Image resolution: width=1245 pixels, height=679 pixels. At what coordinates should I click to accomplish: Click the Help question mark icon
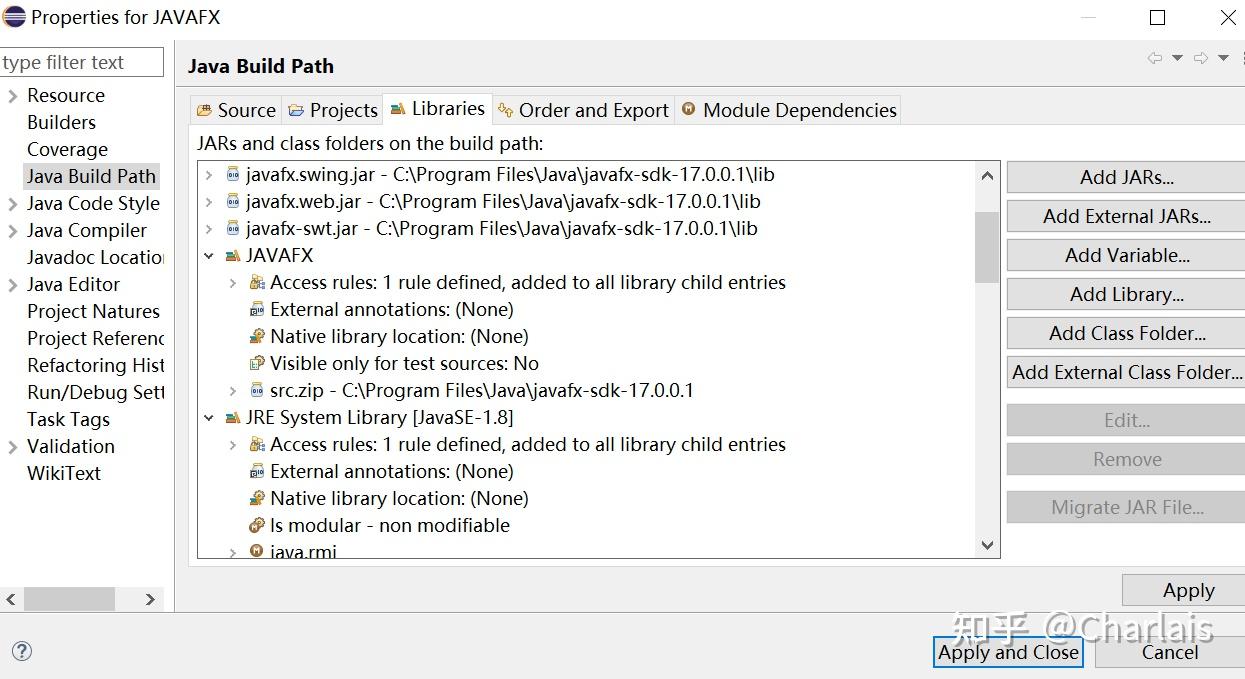[22, 651]
